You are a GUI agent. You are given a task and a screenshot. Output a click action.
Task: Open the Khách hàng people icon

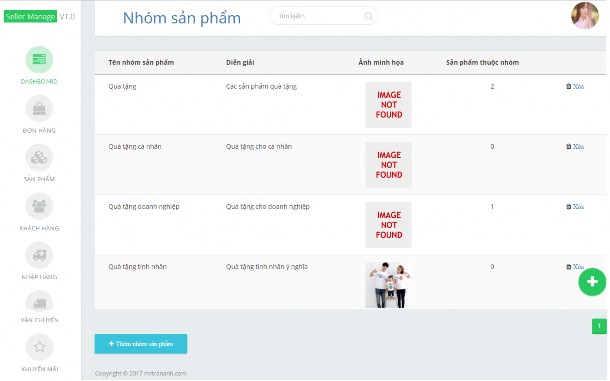point(39,206)
